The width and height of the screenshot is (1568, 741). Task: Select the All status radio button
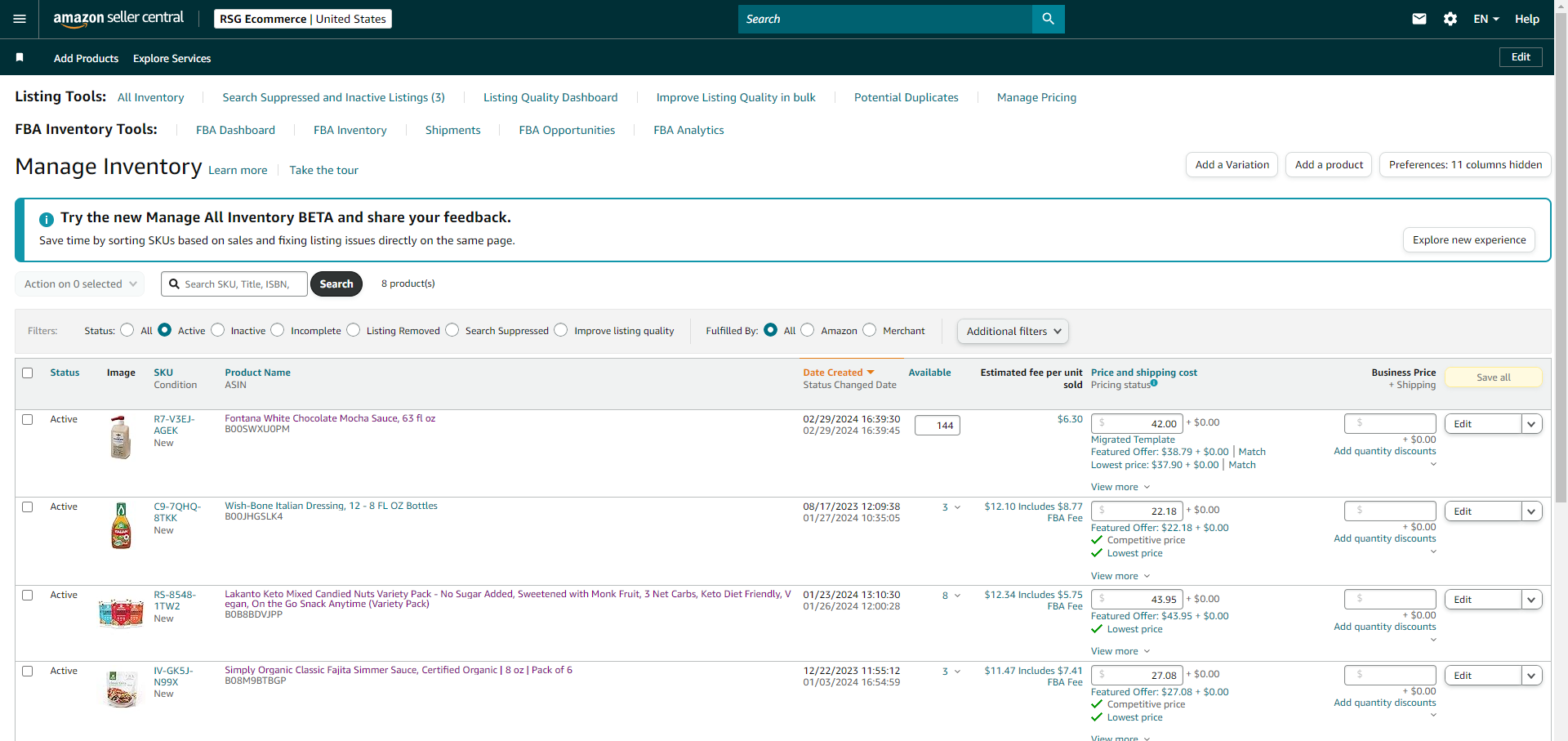(127, 330)
